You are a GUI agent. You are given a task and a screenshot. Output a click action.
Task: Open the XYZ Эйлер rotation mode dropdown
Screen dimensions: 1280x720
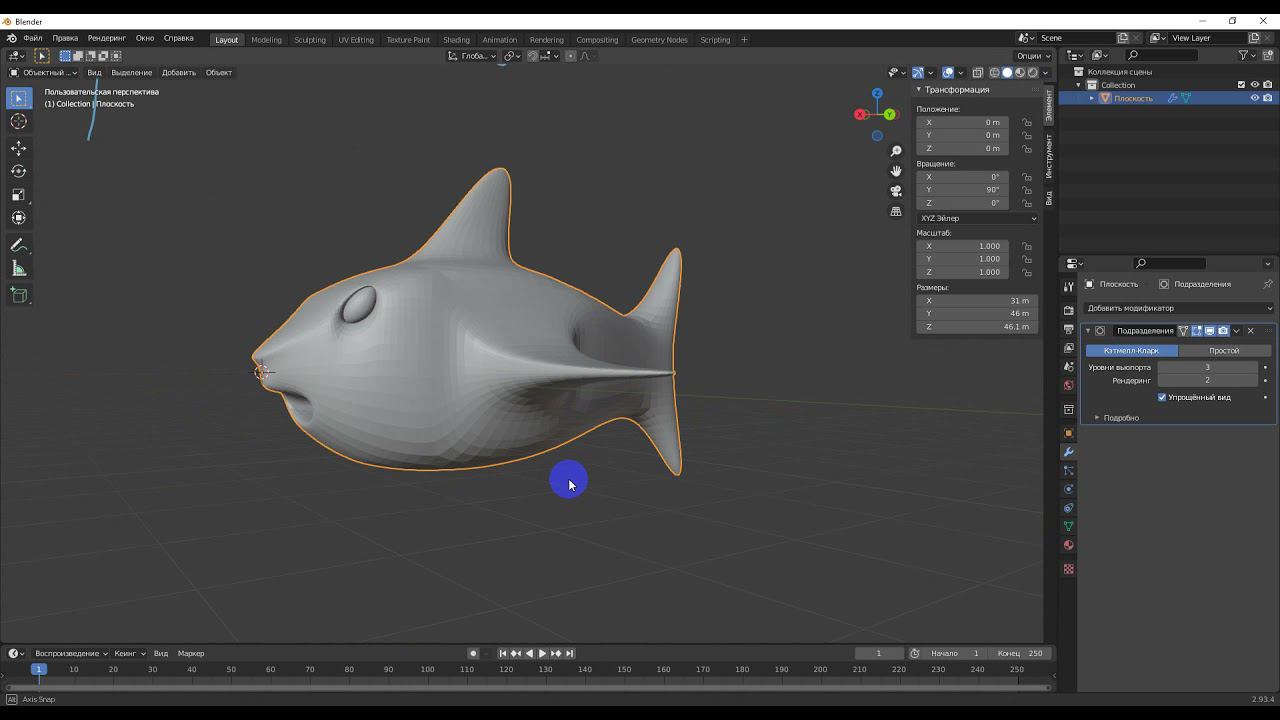coord(977,218)
